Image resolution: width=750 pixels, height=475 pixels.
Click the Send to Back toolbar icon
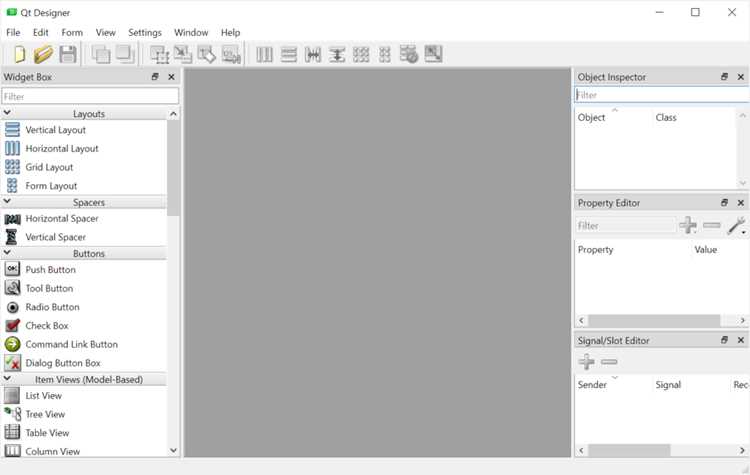[x=100, y=54]
